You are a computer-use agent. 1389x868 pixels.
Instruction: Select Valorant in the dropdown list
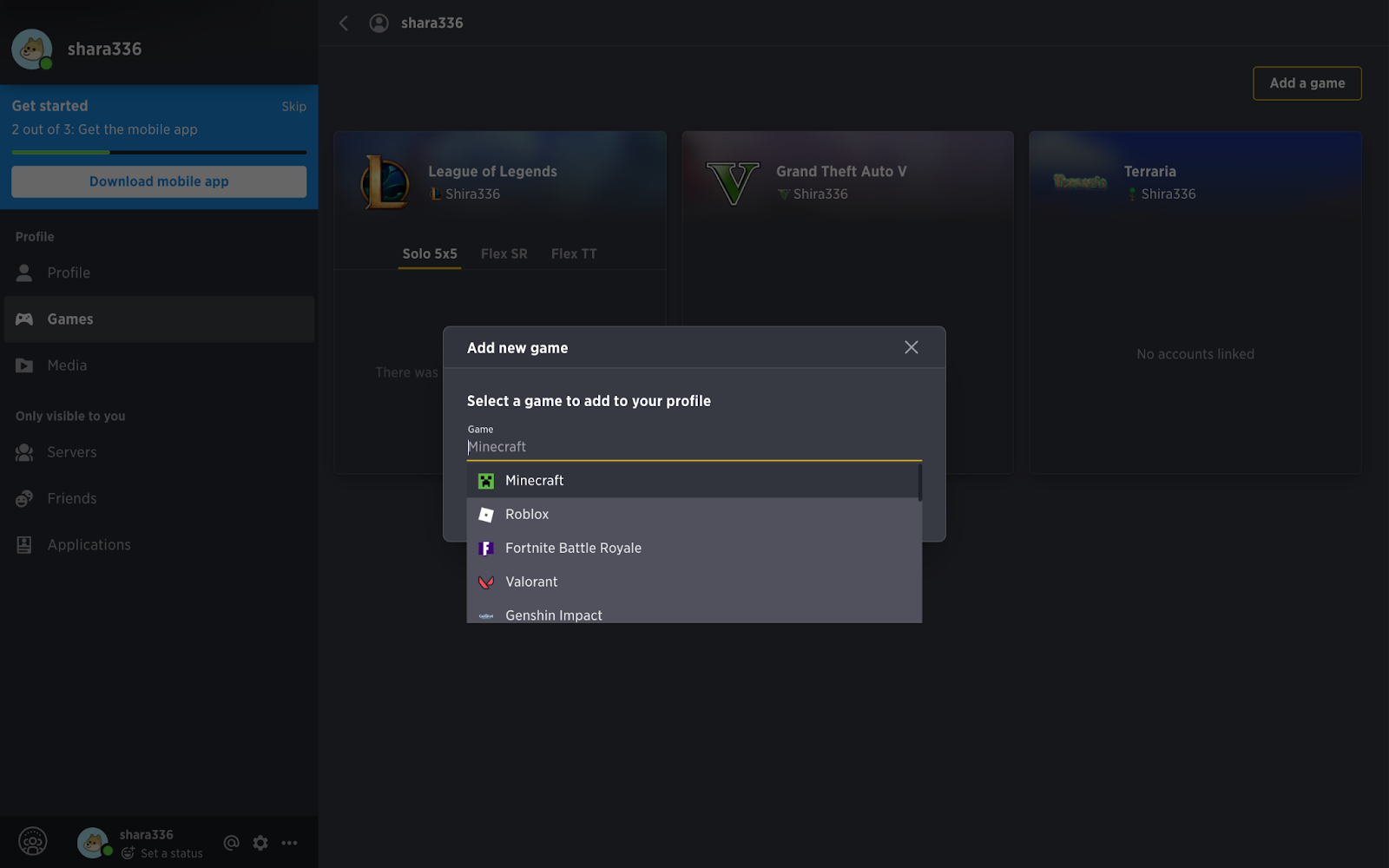pos(693,582)
